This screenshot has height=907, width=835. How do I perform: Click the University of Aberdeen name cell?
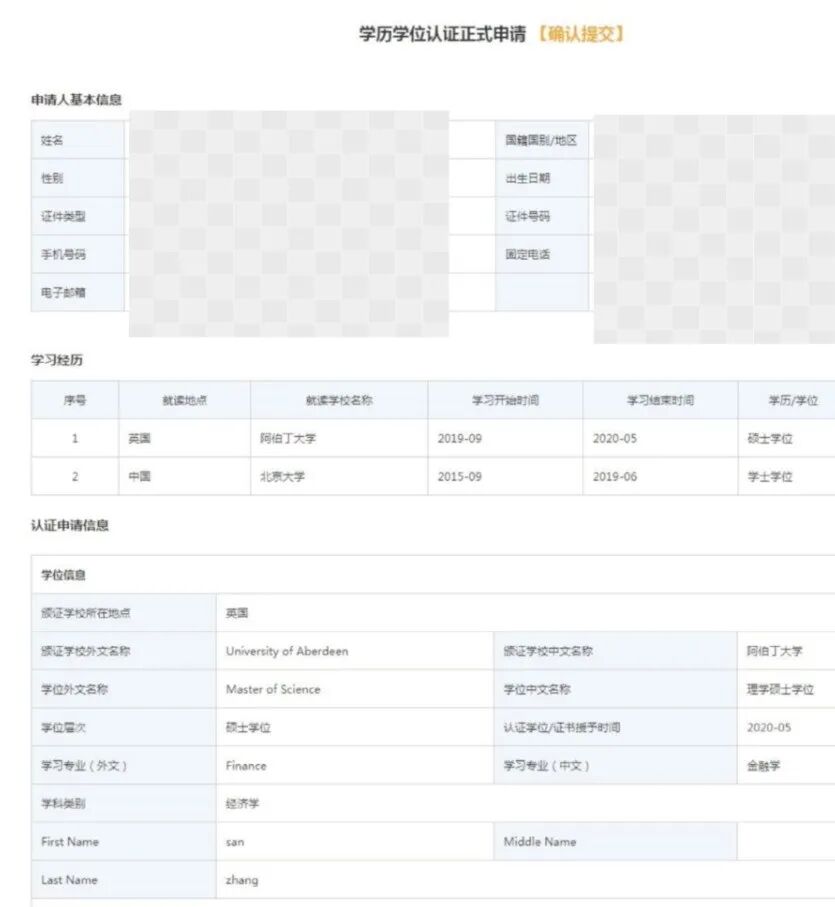(x=290, y=651)
